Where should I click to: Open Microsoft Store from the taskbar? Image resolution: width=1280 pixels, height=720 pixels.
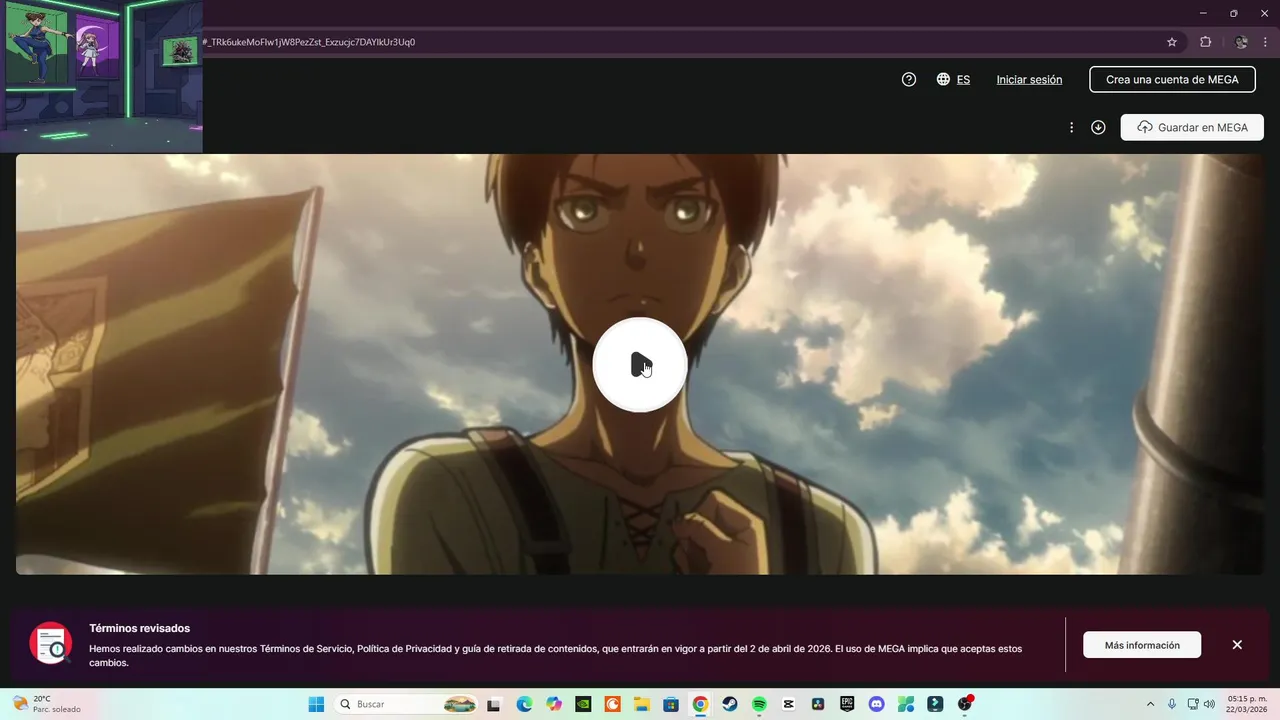[671, 704]
